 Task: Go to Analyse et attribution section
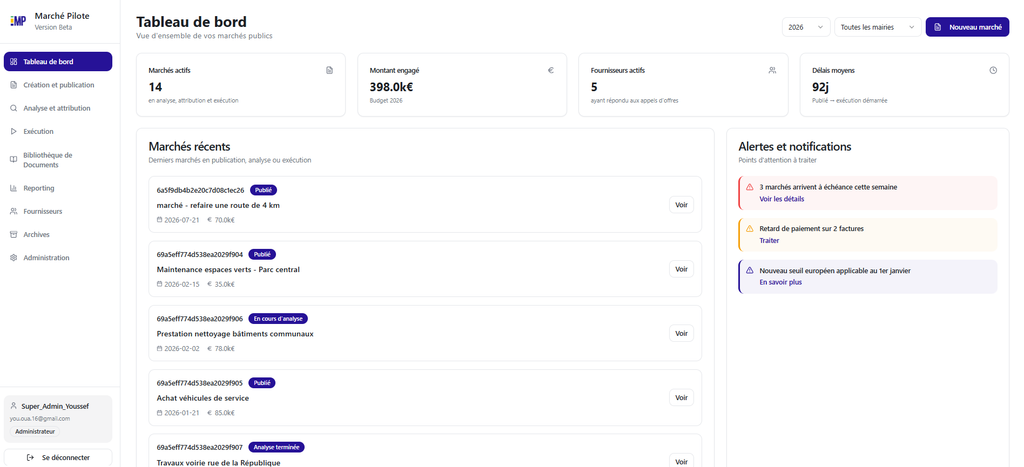tap(58, 108)
